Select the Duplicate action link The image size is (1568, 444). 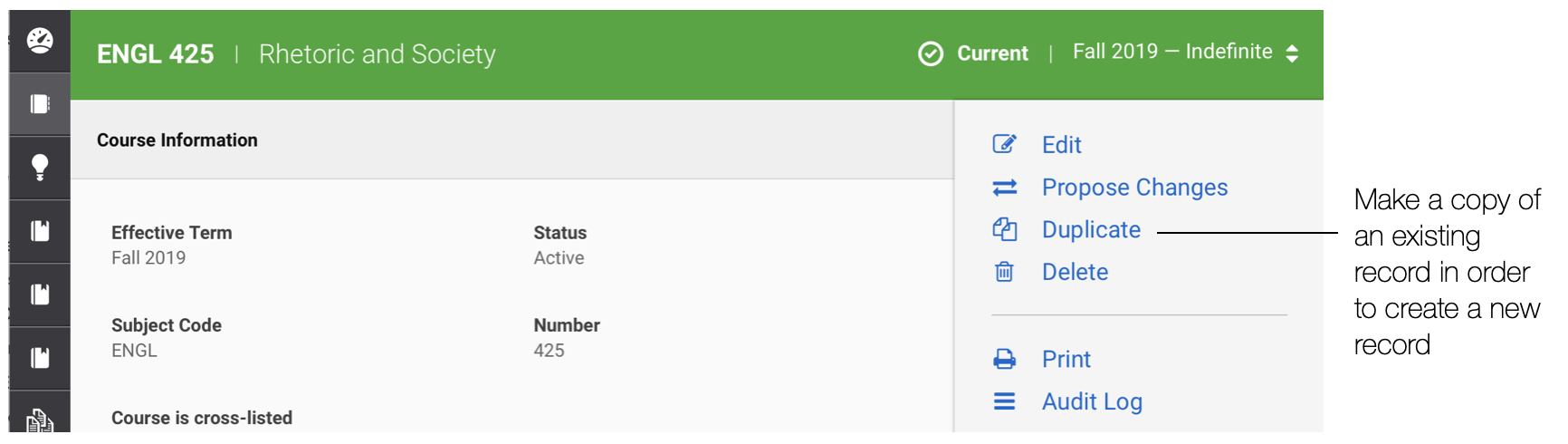coord(1091,230)
